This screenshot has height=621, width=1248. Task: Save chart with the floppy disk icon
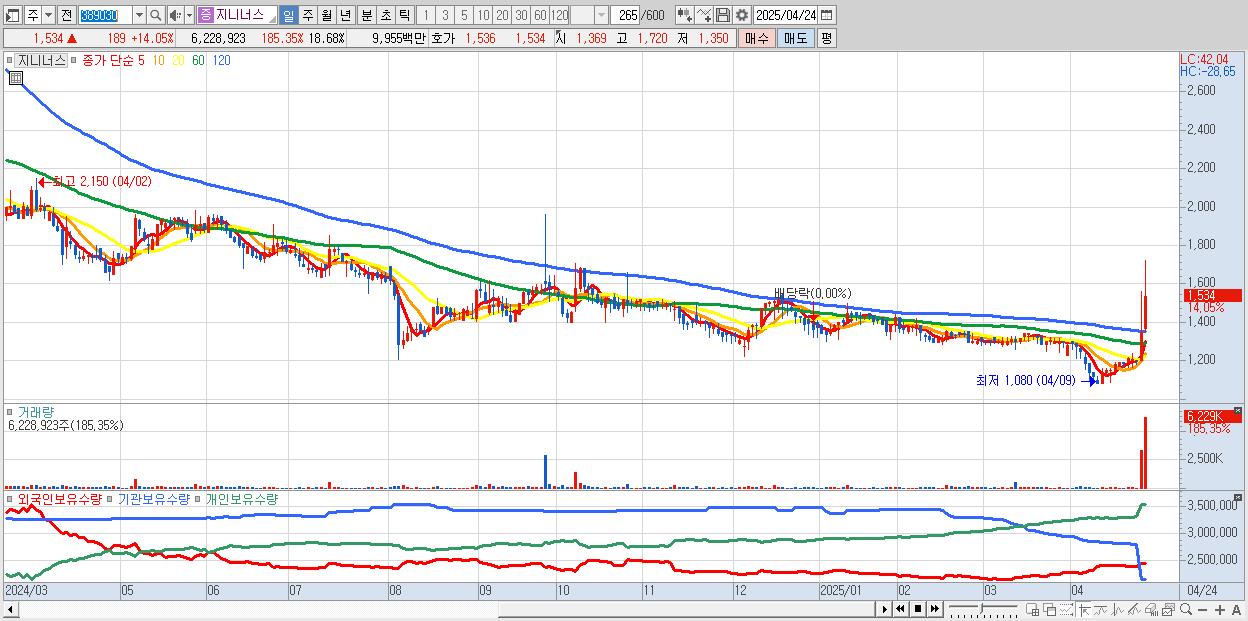(722, 15)
